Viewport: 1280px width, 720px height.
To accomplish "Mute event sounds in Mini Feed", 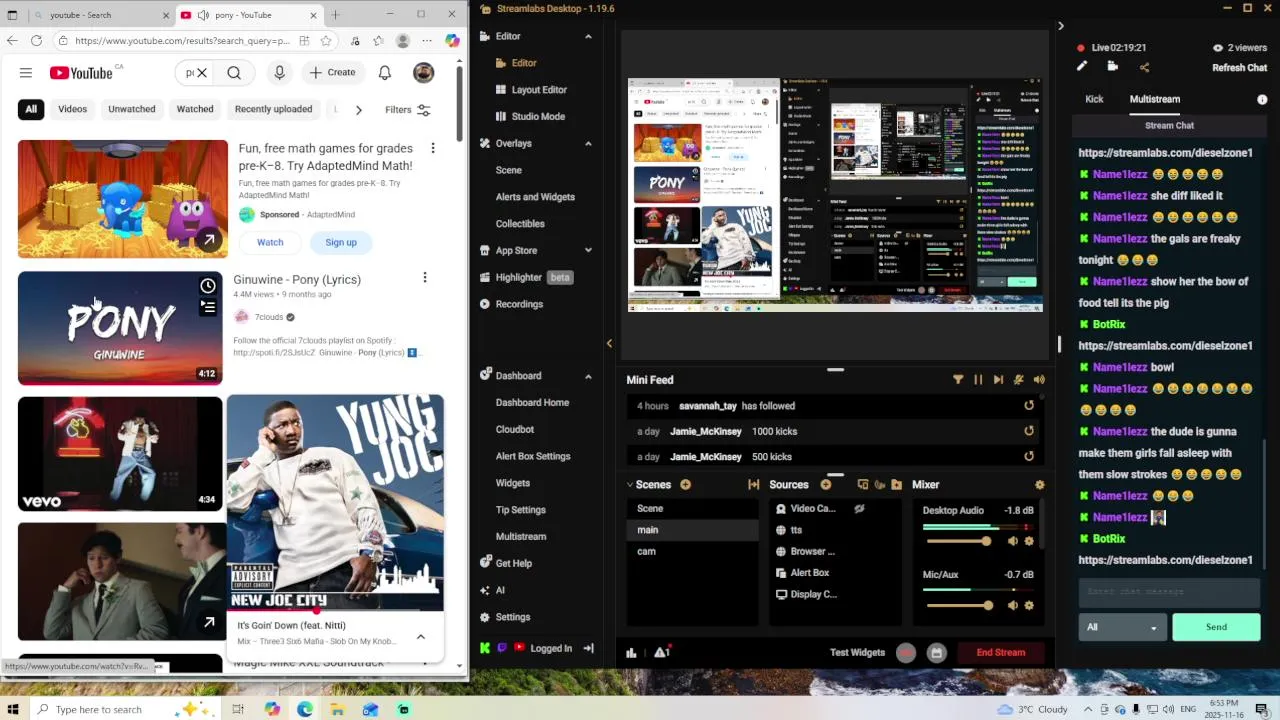I will coord(1019,380).
